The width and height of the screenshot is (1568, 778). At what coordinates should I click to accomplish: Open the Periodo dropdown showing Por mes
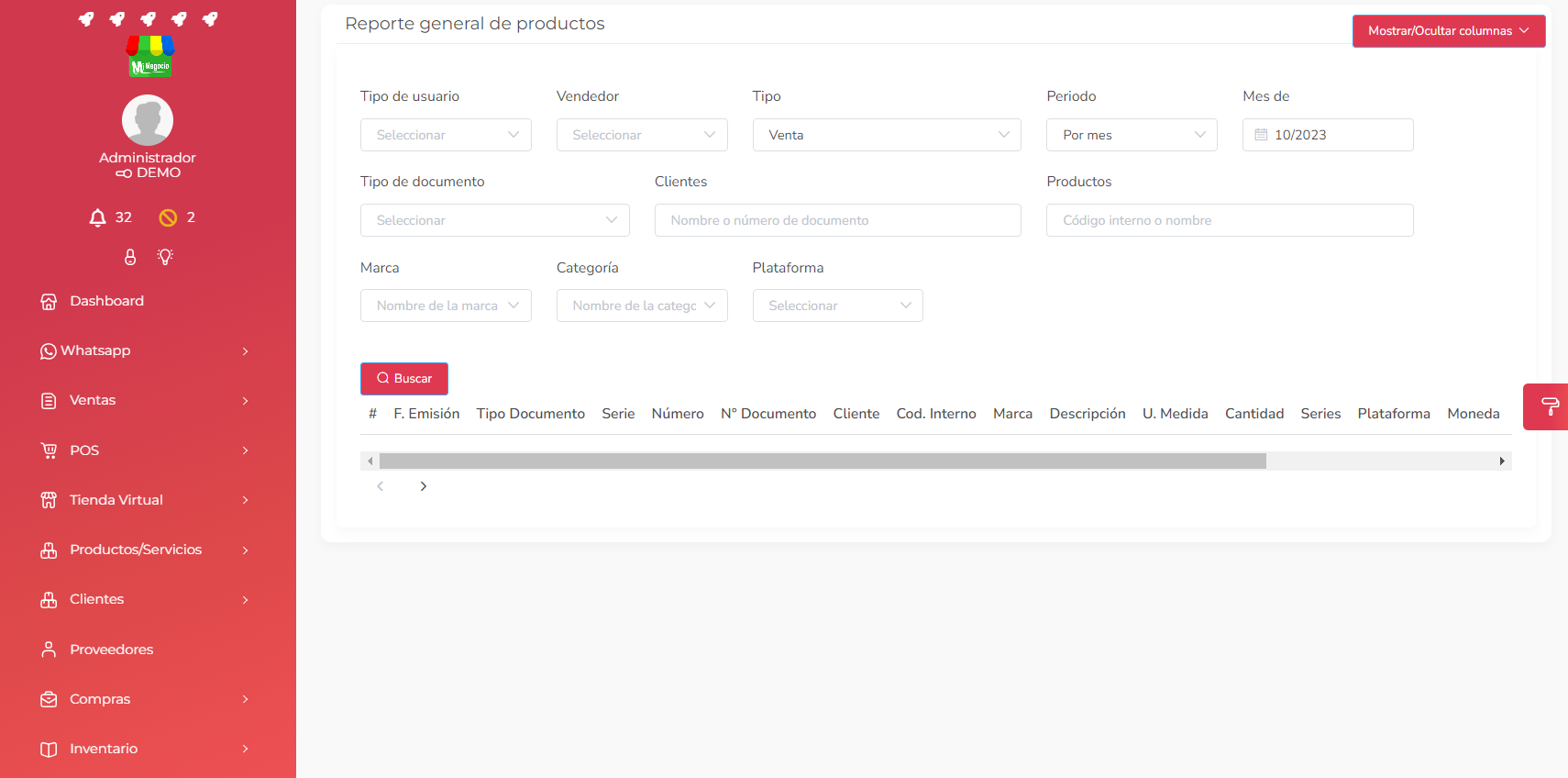(x=1132, y=135)
